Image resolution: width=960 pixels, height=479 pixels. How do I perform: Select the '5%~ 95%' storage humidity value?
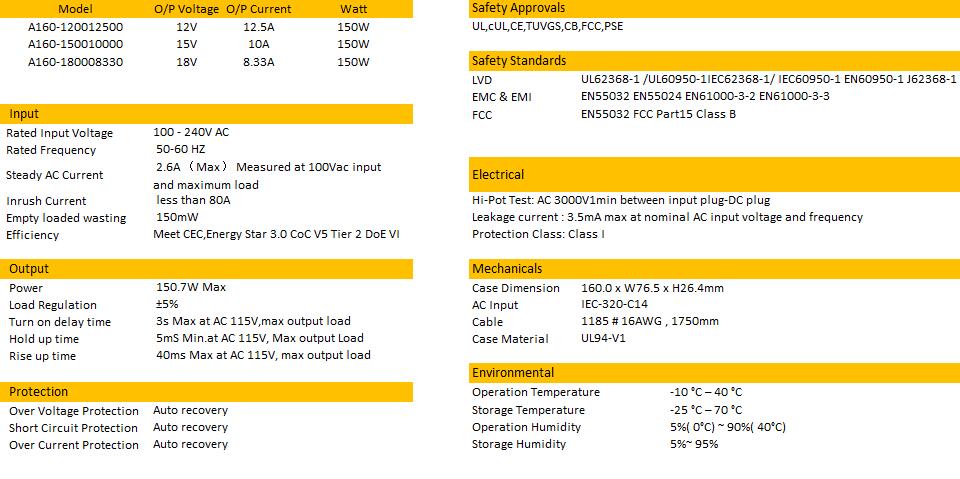click(694, 444)
